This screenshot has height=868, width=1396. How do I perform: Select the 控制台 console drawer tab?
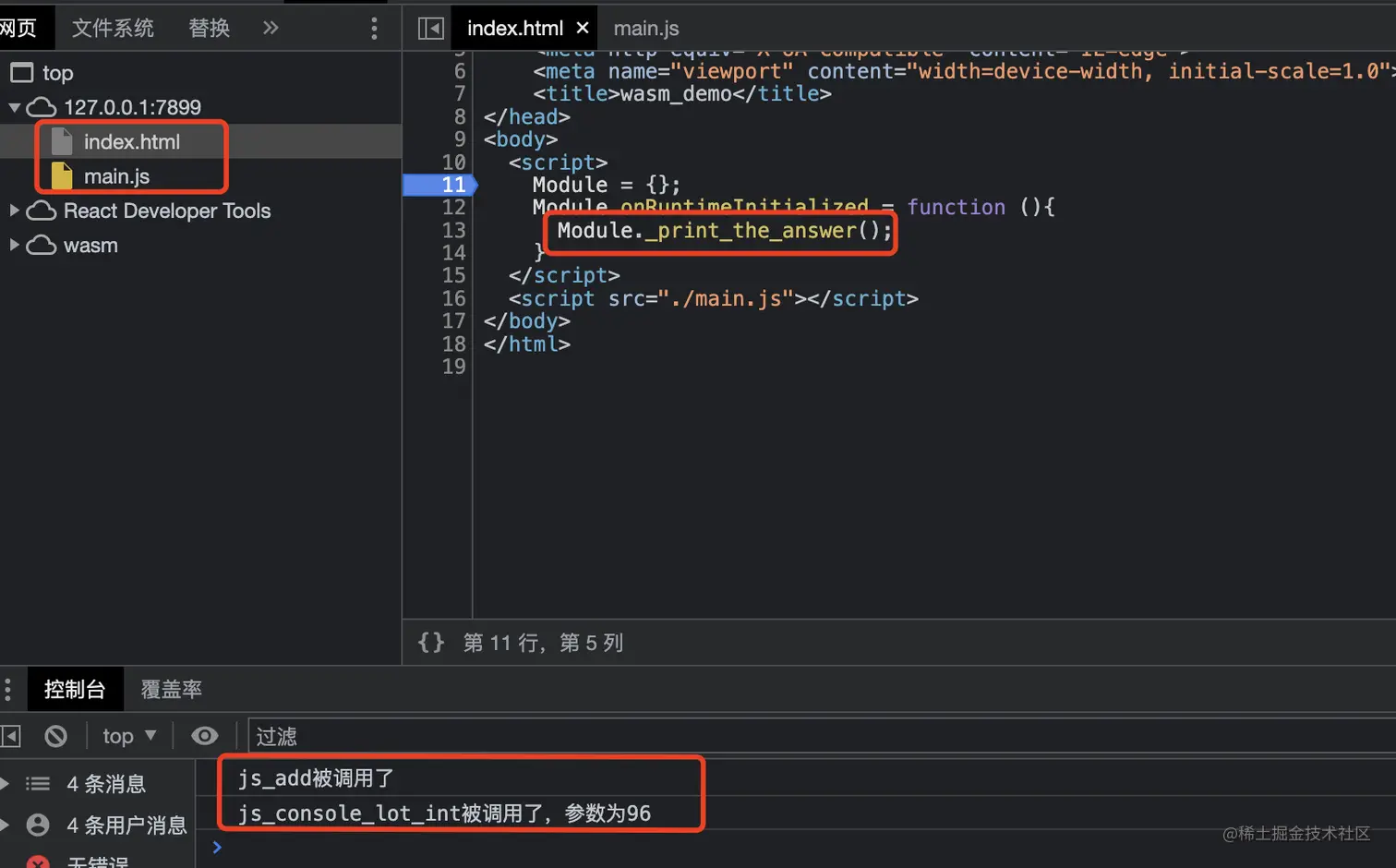(75, 689)
